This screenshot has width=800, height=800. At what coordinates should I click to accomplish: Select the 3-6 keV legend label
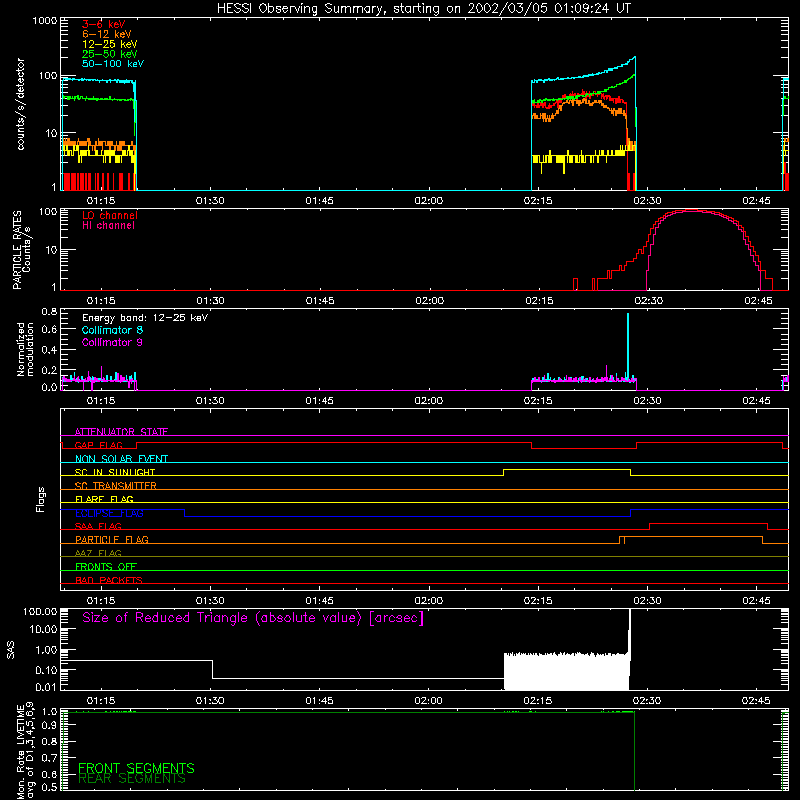[103, 24]
